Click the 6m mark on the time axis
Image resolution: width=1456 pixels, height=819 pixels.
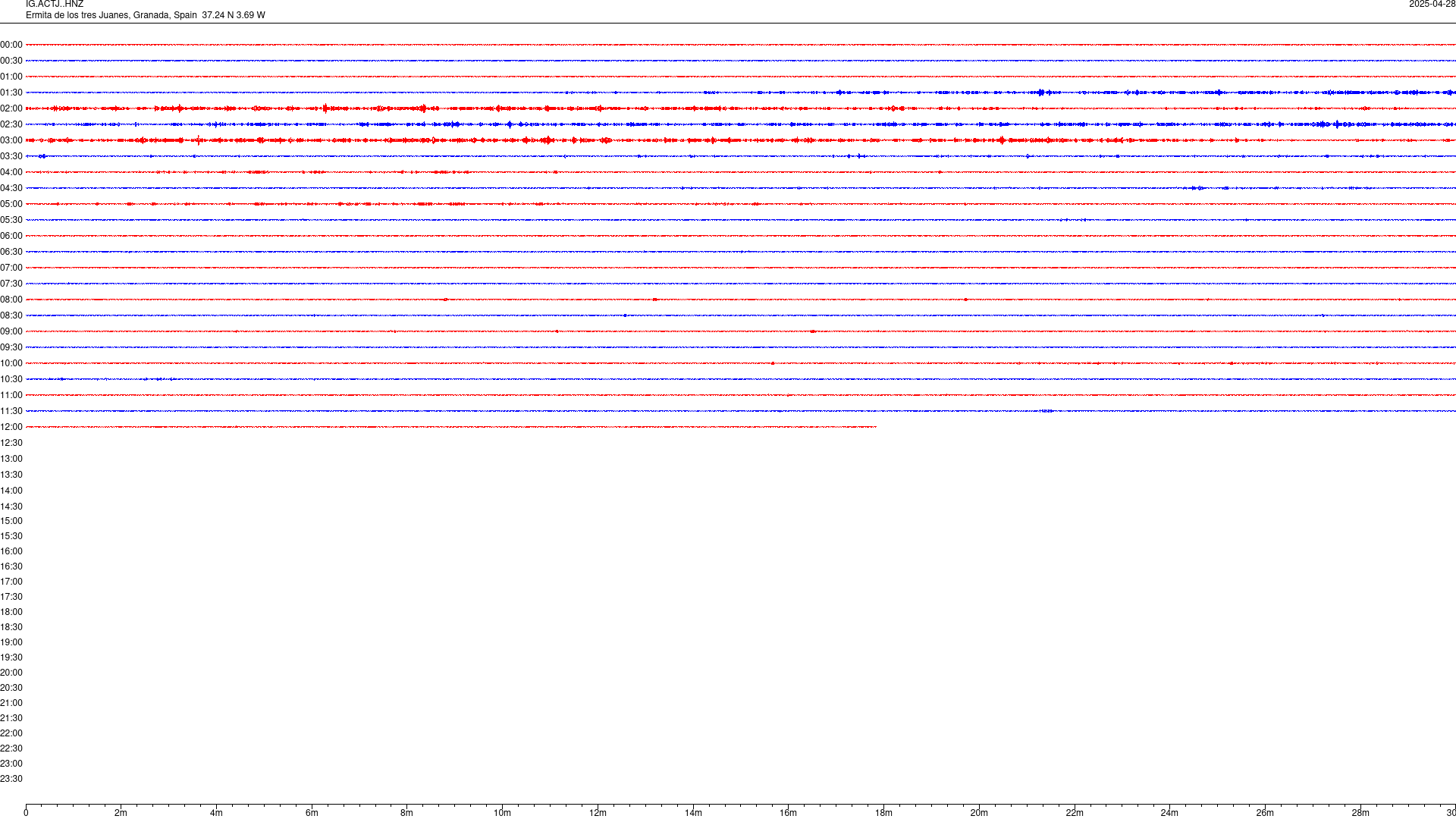pos(312,813)
